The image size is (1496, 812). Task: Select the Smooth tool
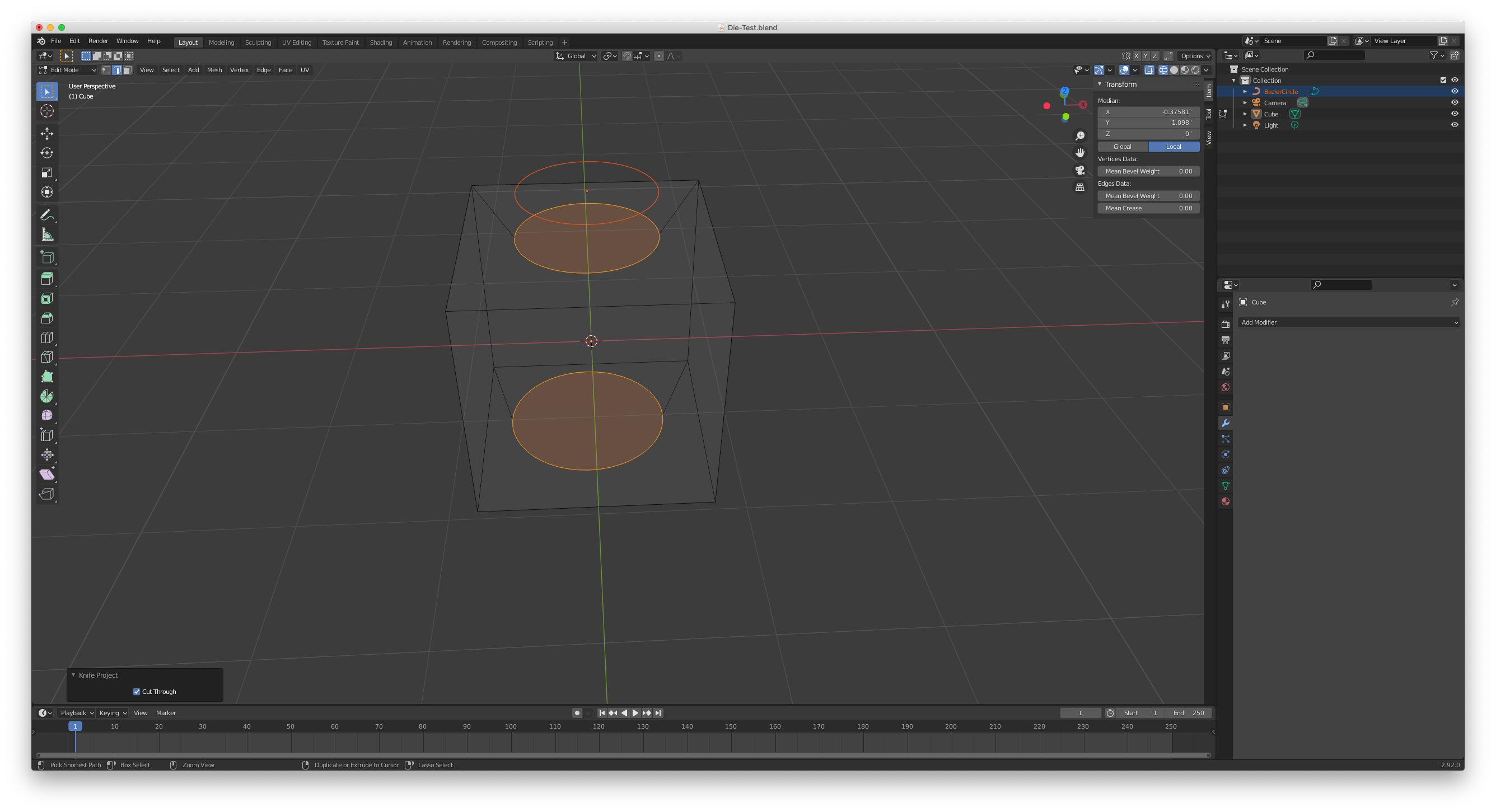point(47,416)
